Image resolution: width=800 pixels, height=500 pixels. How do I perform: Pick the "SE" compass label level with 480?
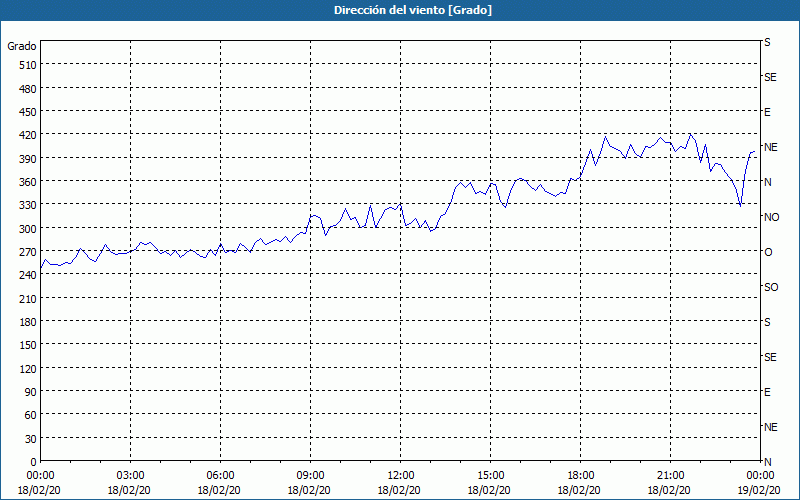(x=770, y=77)
